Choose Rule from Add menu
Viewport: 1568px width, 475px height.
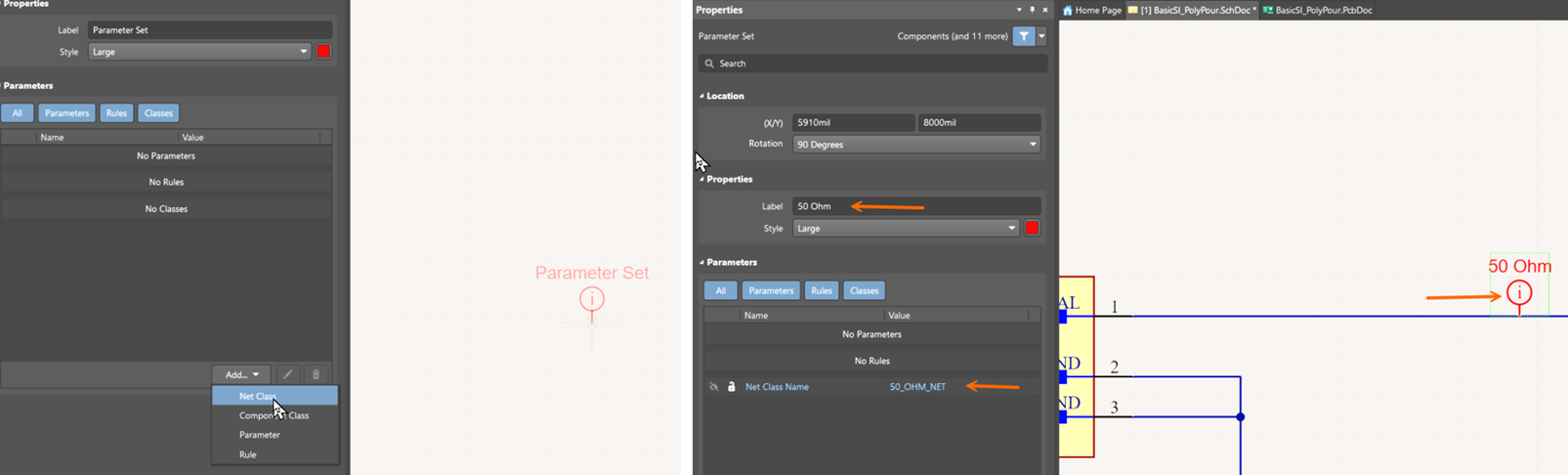pyautogui.click(x=275, y=454)
